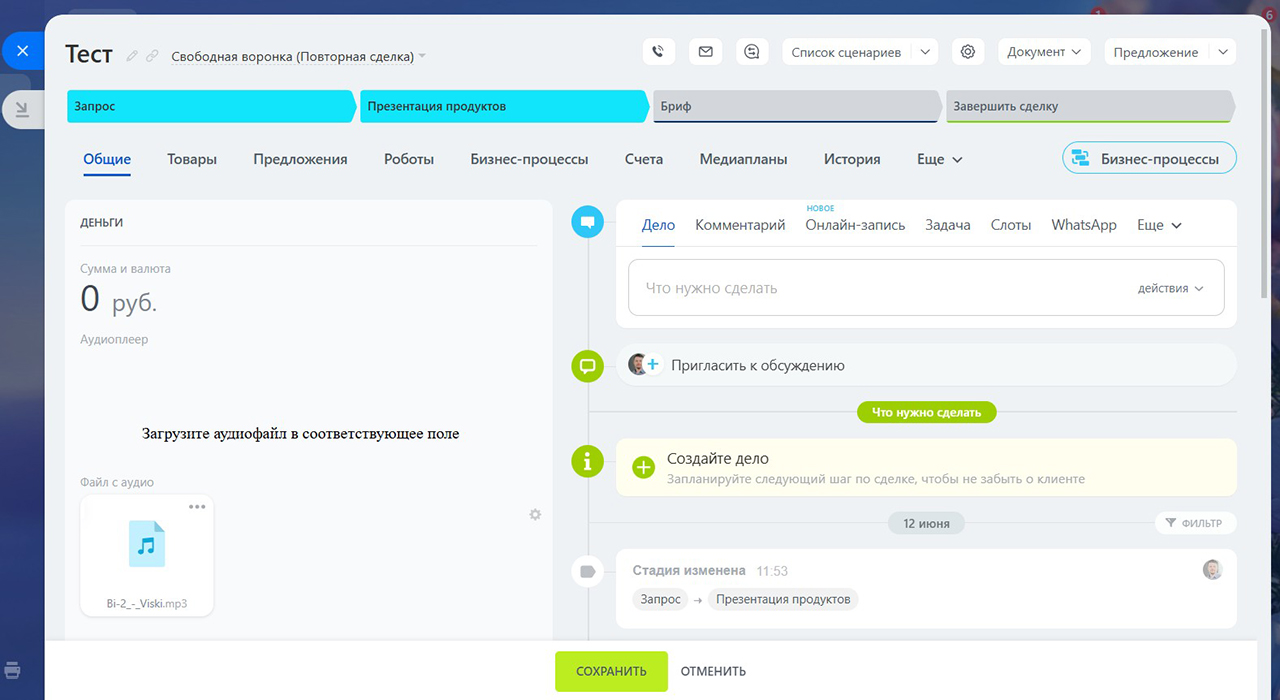Click the phone call icon
The height and width of the screenshot is (700, 1280).
pyautogui.click(x=658, y=52)
